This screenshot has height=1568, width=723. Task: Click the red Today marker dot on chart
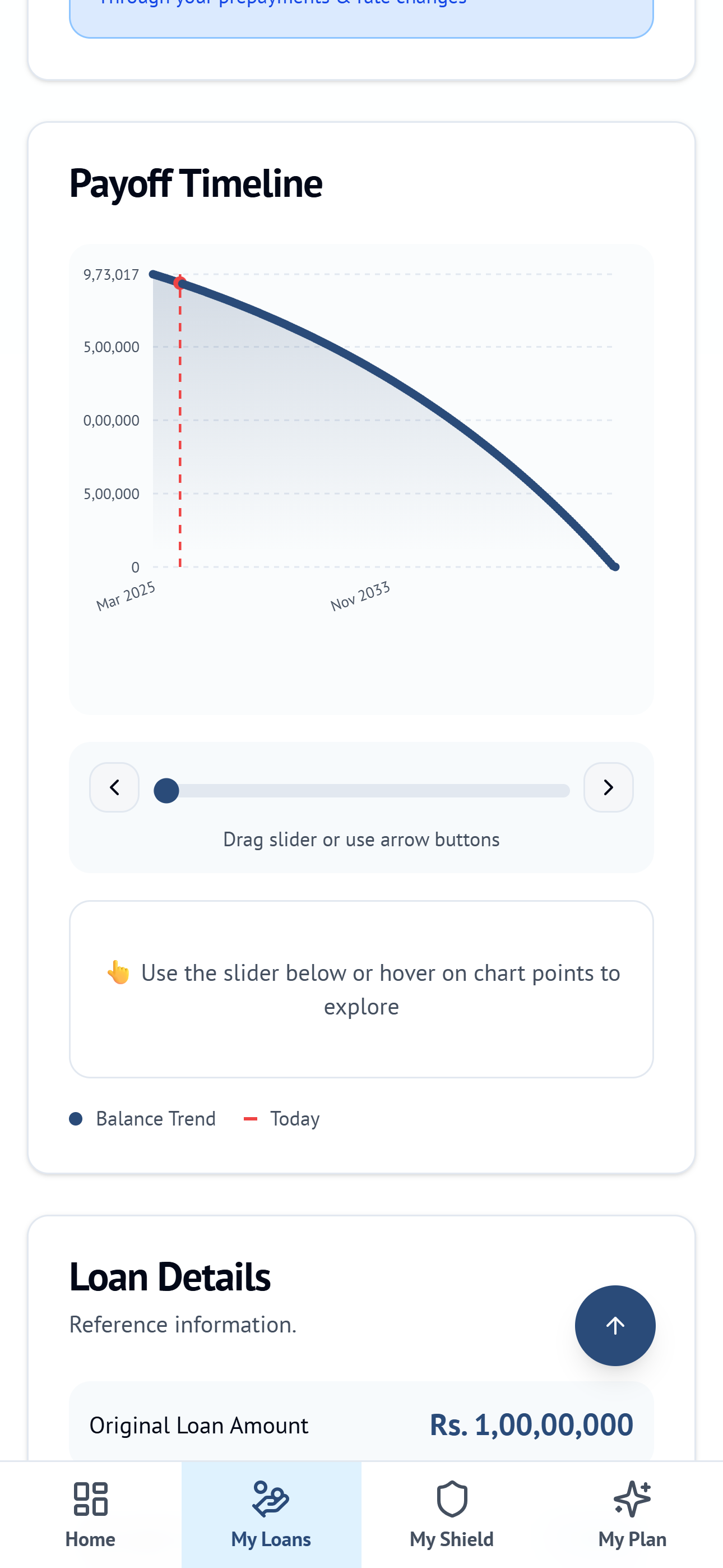click(x=179, y=282)
